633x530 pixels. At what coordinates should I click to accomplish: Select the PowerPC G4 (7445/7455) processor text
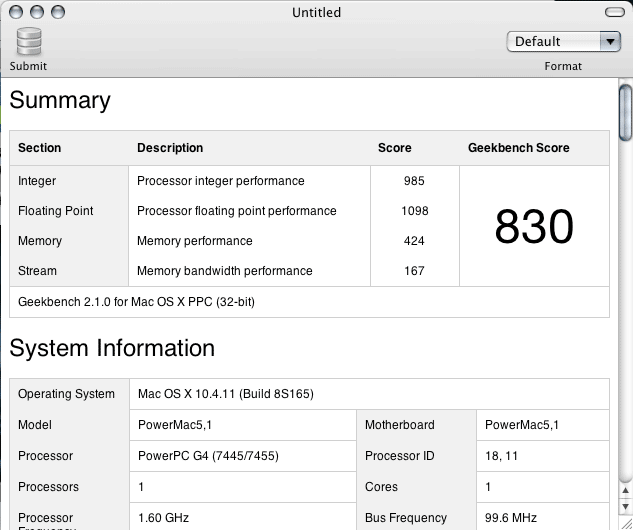pos(207,456)
